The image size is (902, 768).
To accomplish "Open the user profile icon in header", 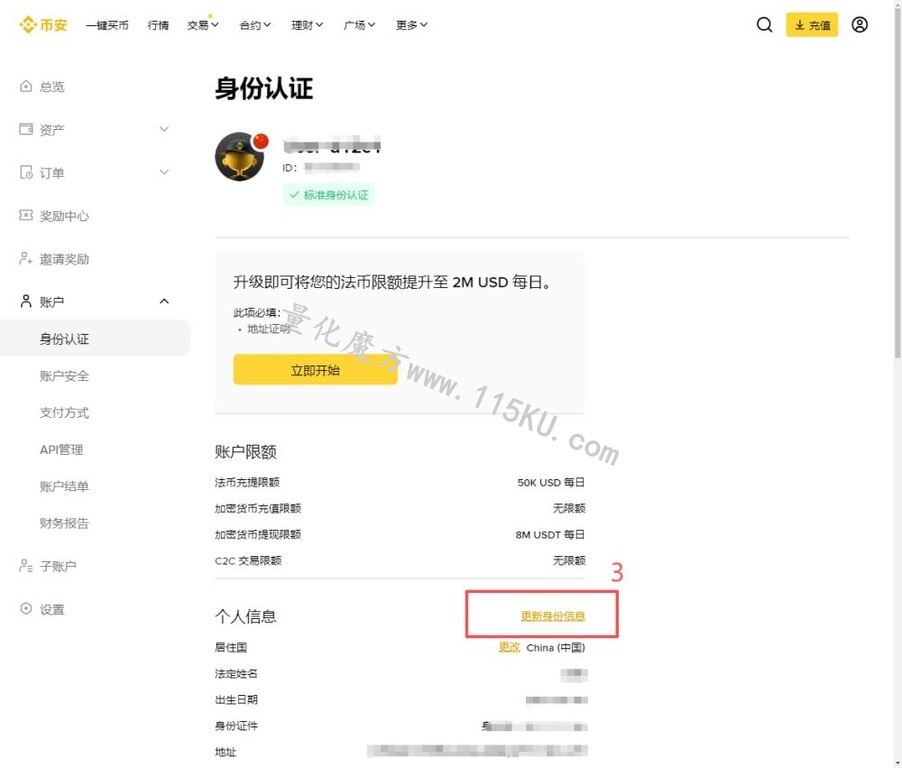I will pyautogui.click(x=859, y=25).
